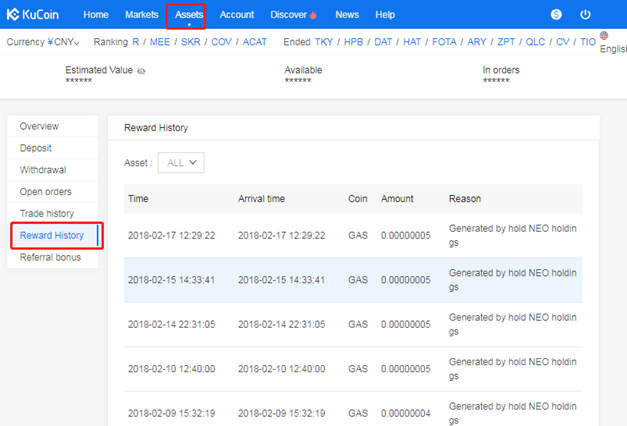The height and width of the screenshot is (426, 627).
Task: Open Withdrawal in the sidebar
Action: point(53,170)
